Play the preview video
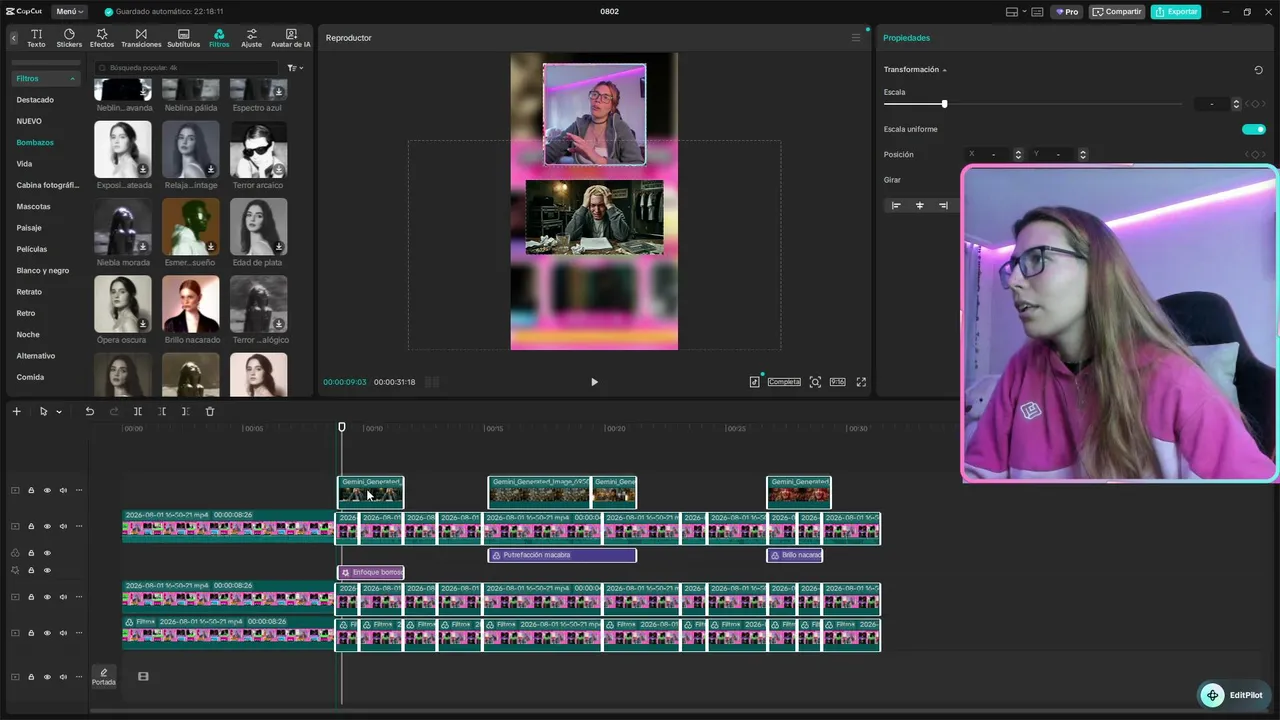The width and height of the screenshot is (1280, 720). click(x=594, y=382)
